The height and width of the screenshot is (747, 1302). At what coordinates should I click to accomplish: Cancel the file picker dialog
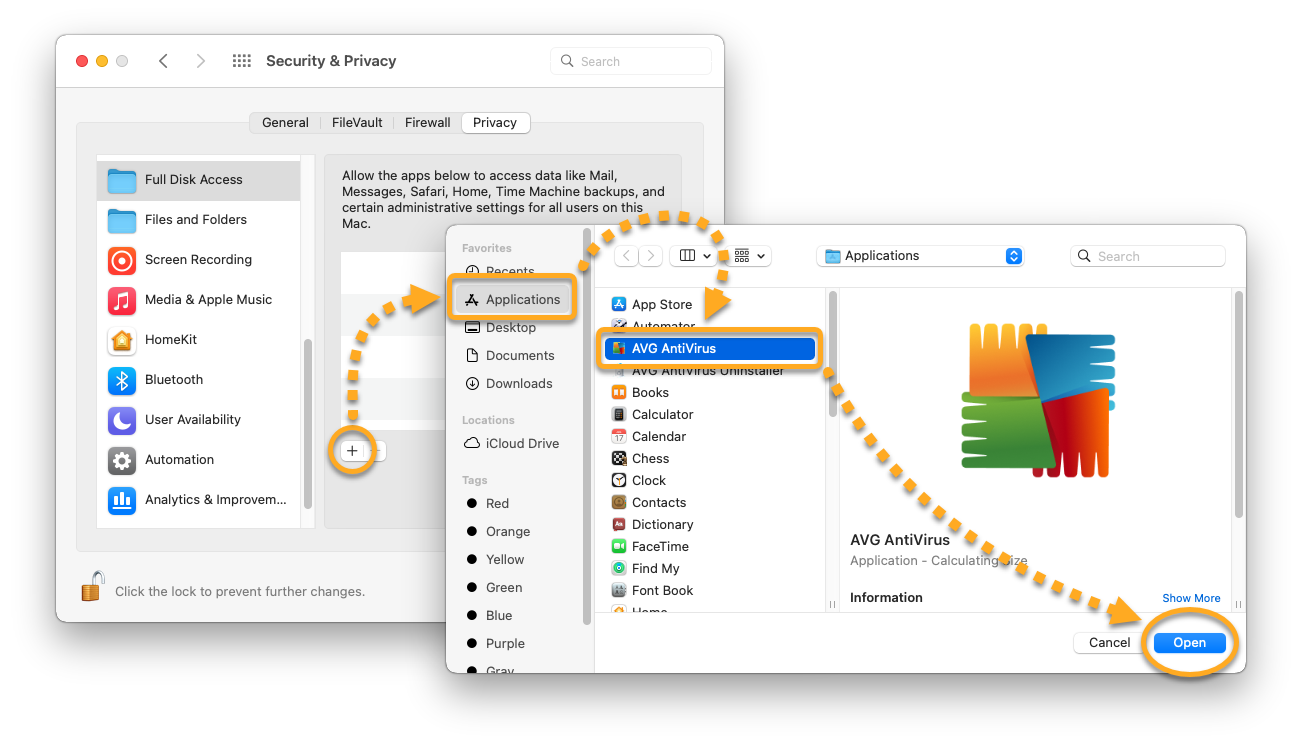click(x=1109, y=643)
